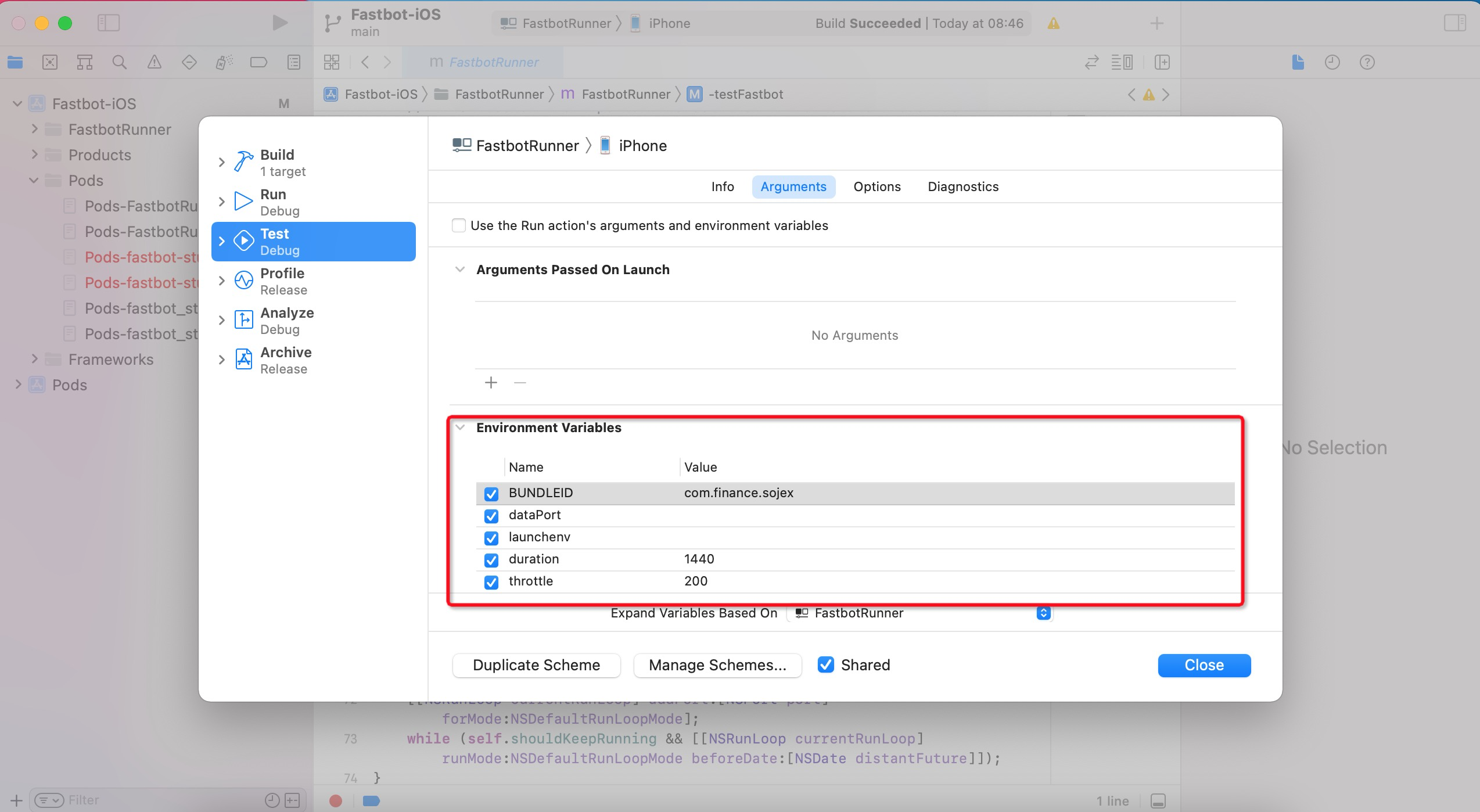Uncheck the BUNDLEID environment variable
The image size is (1480, 812).
coord(491,494)
